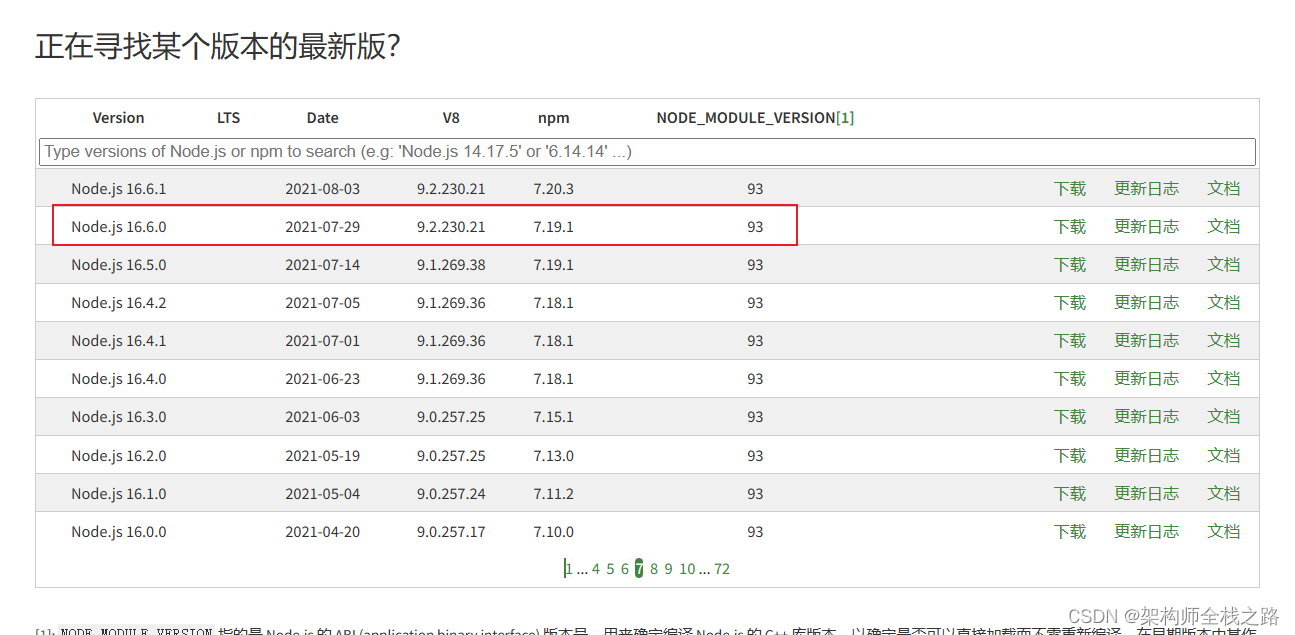
Task: Go to pagination page 6
Action: [625, 569]
